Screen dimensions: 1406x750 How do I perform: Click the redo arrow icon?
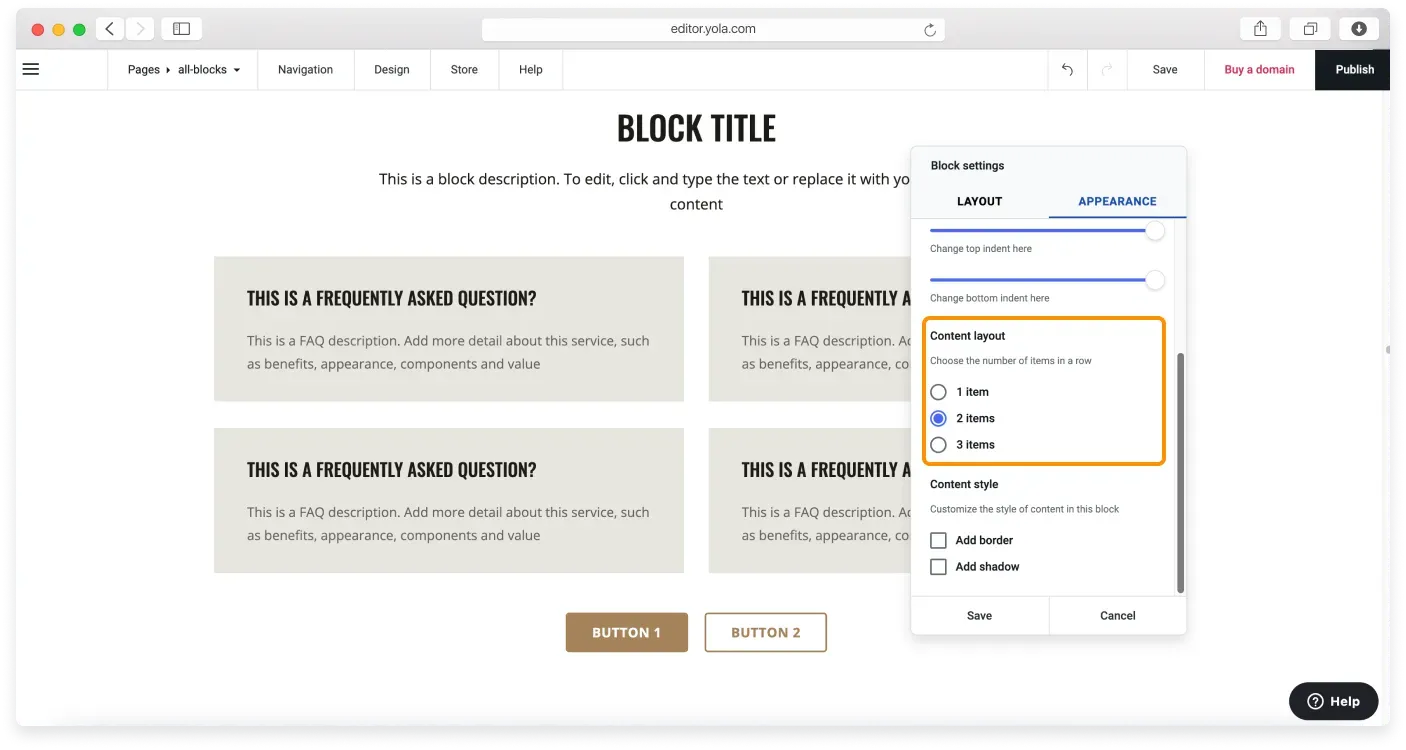pyautogui.click(x=1107, y=69)
